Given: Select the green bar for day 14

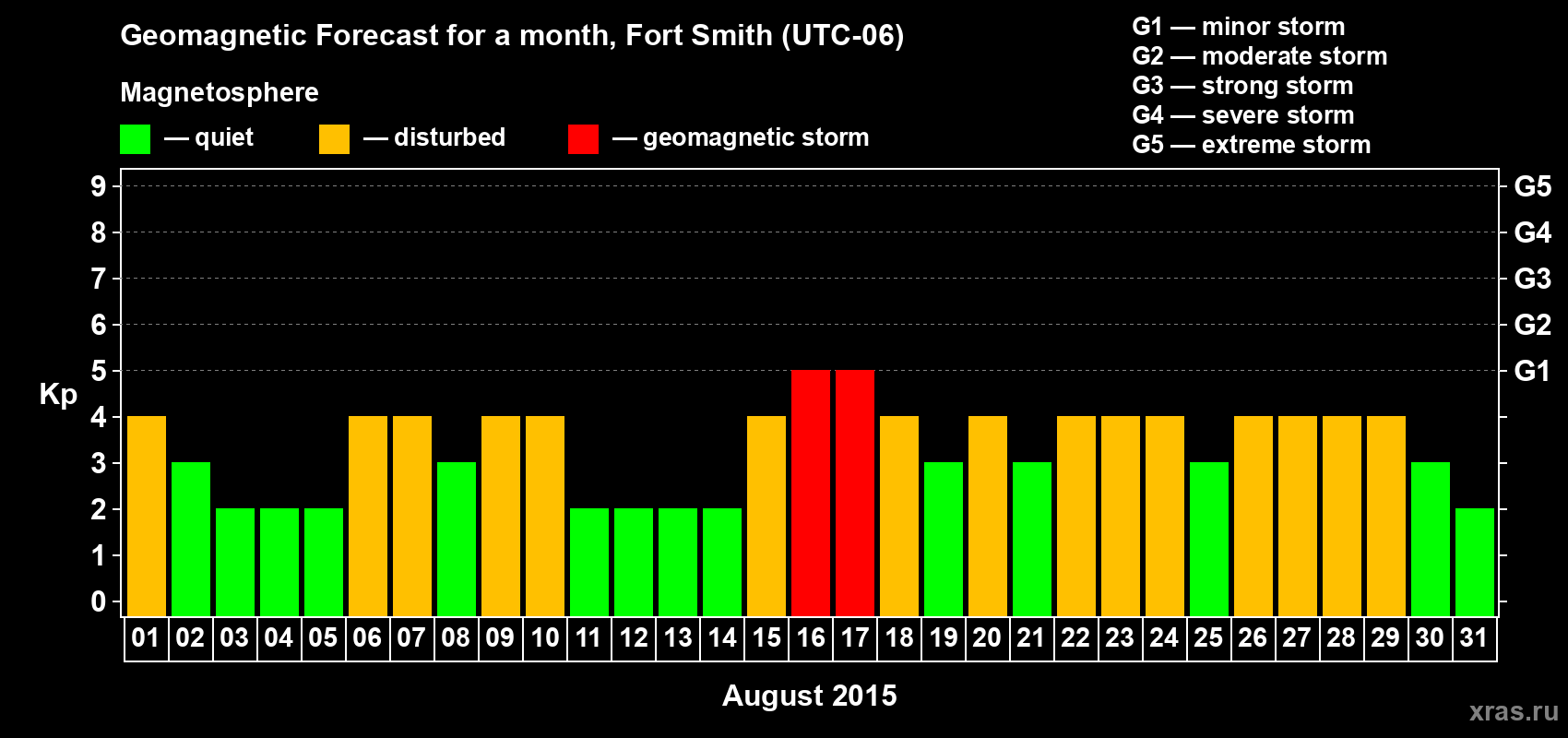Looking at the screenshot, I should pyautogui.click(x=722, y=563).
